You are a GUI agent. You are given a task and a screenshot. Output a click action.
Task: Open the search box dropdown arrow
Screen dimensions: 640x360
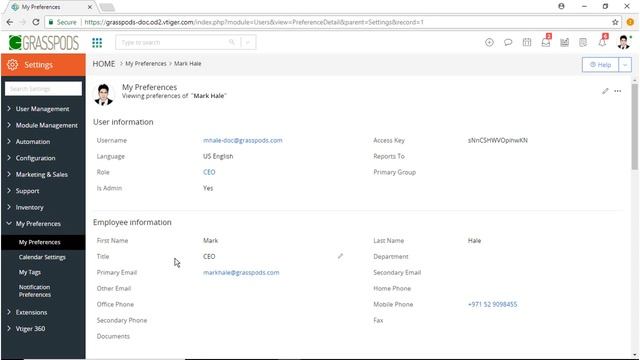tap(248, 42)
